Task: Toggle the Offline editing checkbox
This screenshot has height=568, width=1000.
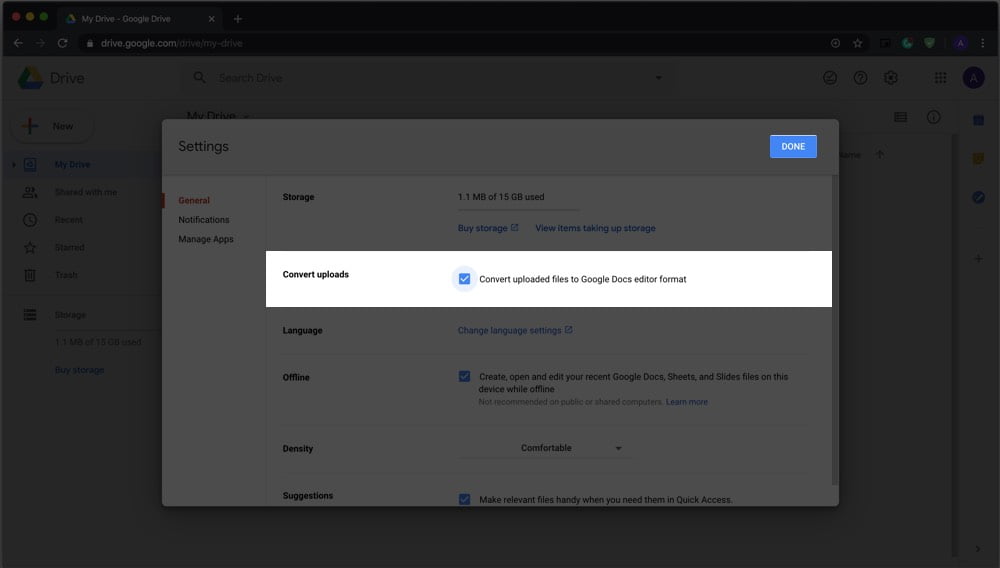Action: tap(464, 377)
